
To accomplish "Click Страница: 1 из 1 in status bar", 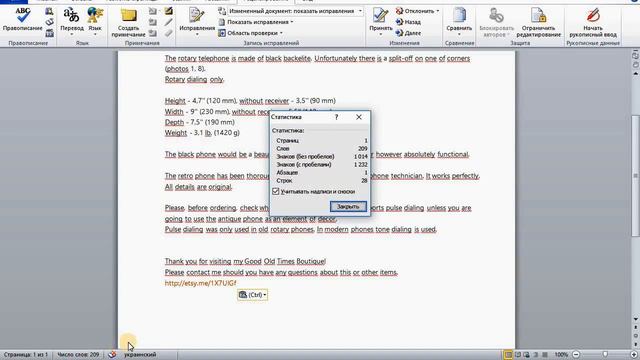I will pos(26,355).
